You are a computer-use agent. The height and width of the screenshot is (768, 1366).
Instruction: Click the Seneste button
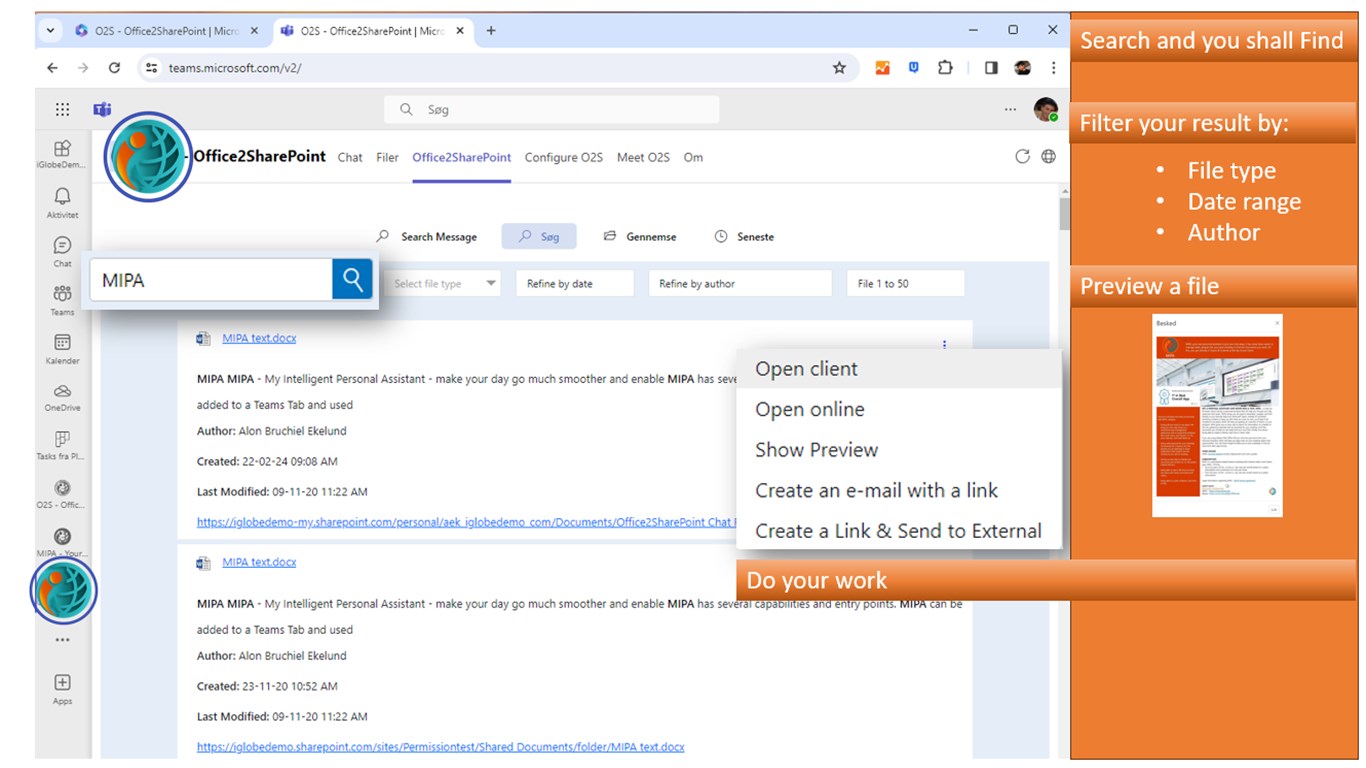[745, 237]
